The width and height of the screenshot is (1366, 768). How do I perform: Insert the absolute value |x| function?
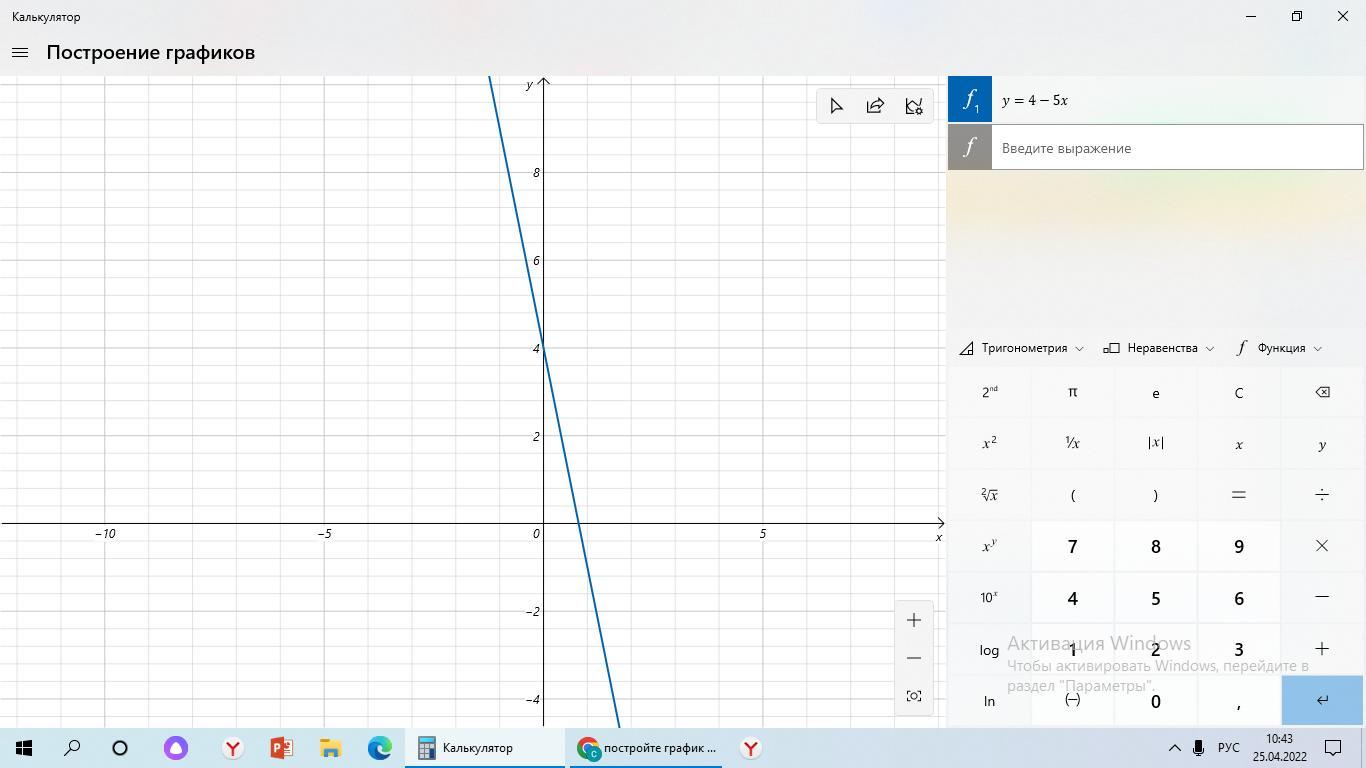click(1155, 443)
